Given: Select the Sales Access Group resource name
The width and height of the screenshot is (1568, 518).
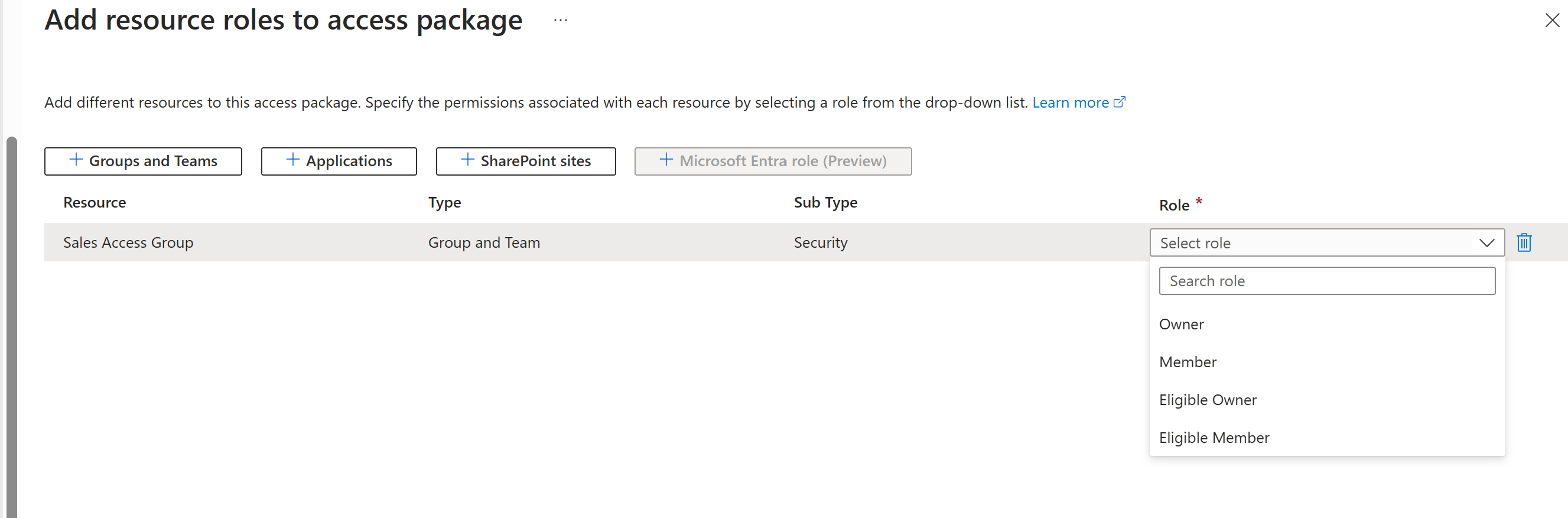Looking at the screenshot, I should (128, 242).
